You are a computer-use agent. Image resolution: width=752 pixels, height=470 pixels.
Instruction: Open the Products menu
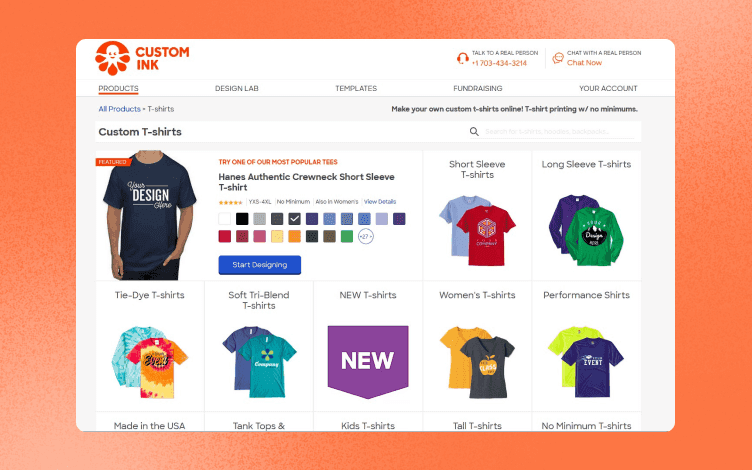[x=118, y=88]
